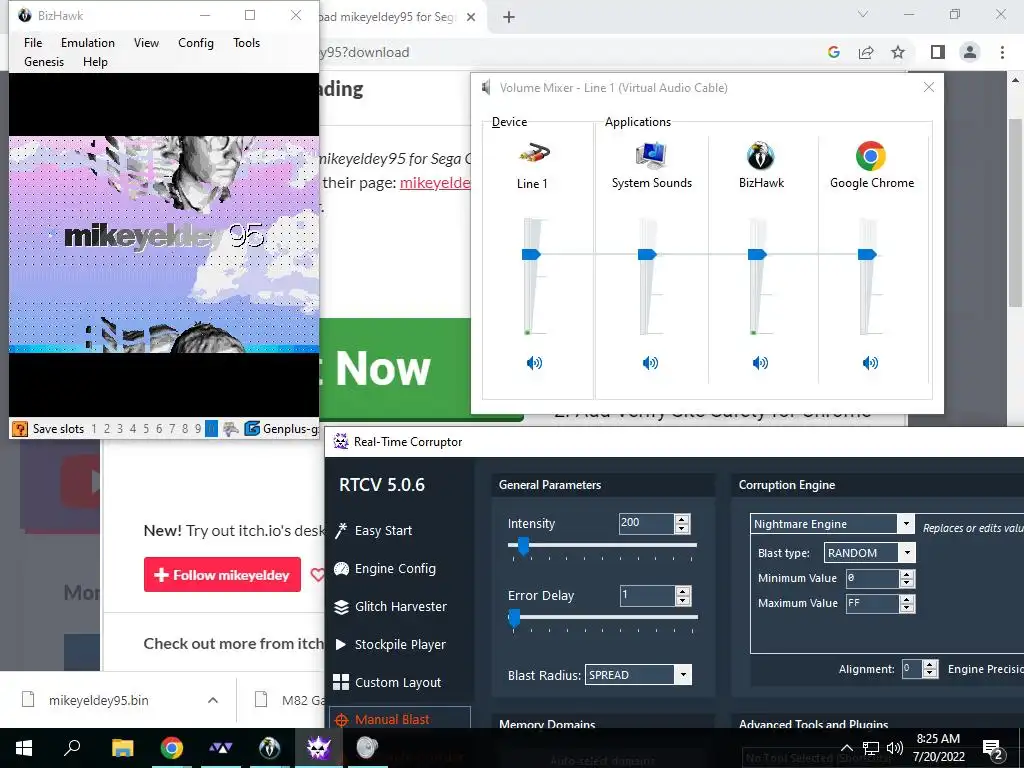The image size is (1024, 768).
Task: Open the BizHawk Config menu
Action: (196, 42)
